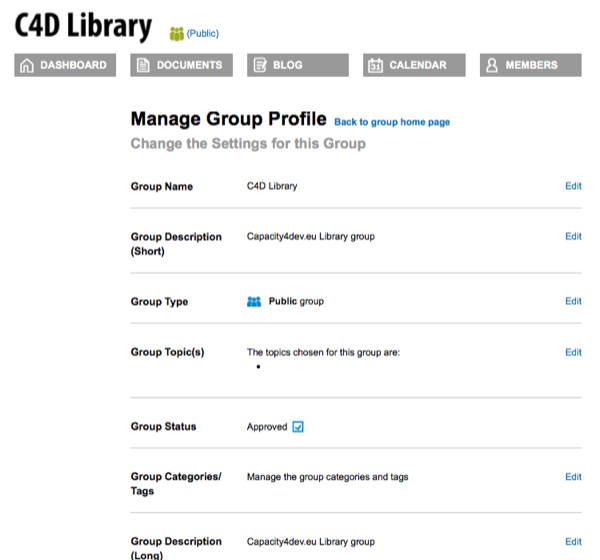Click 'Manage the group categories and tags' text
This screenshot has height=560, width=600.
[x=328, y=477]
